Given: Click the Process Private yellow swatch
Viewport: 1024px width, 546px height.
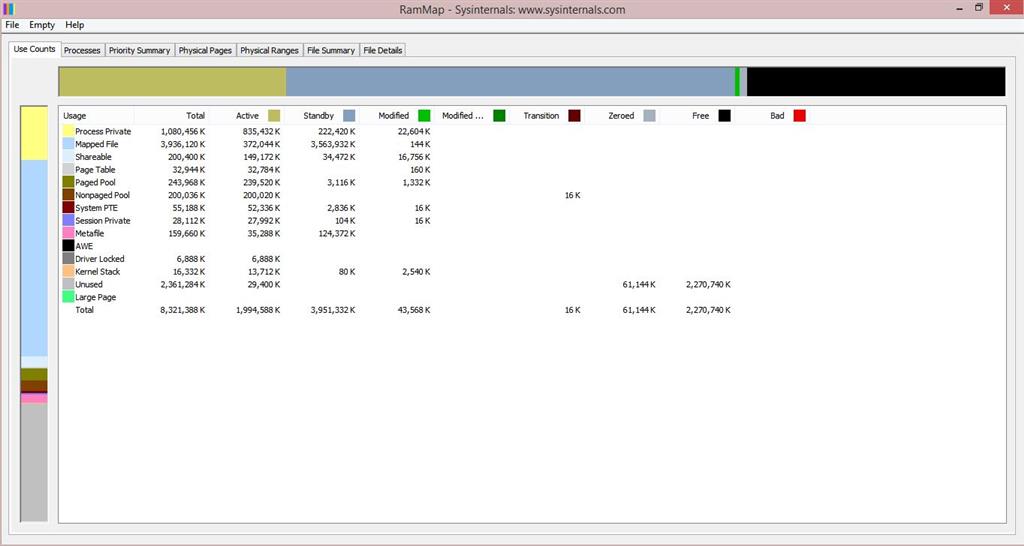Looking at the screenshot, I should click(68, 131).
